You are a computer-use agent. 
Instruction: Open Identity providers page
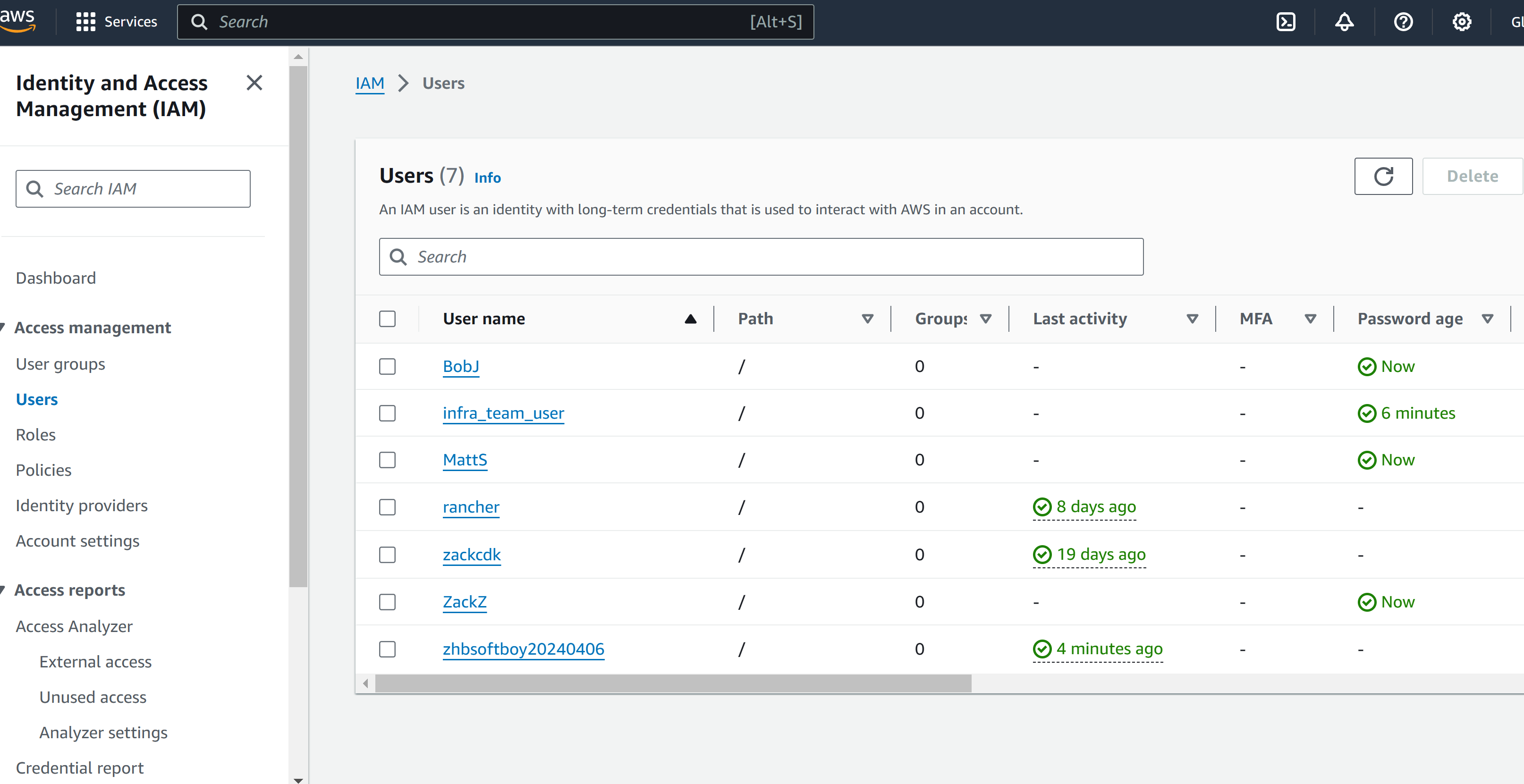[82, 506]
